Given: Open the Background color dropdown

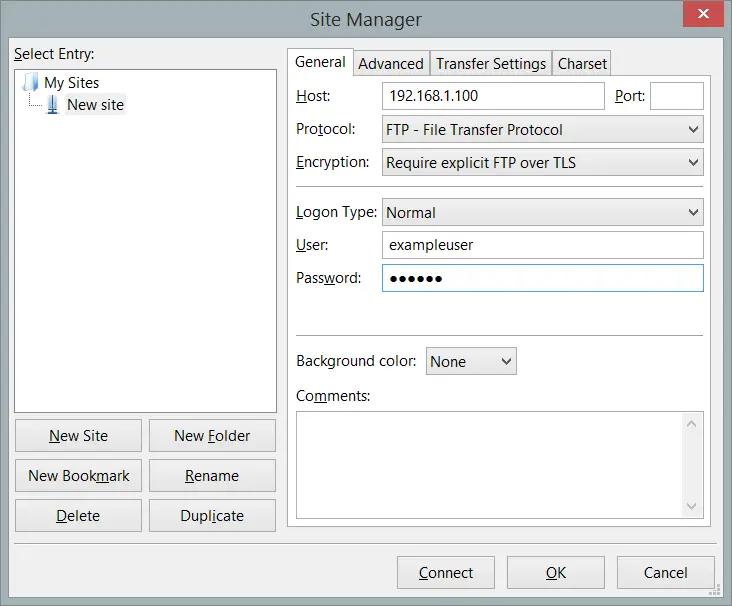Looking at the screenshot, I should [x=471, y=361].
